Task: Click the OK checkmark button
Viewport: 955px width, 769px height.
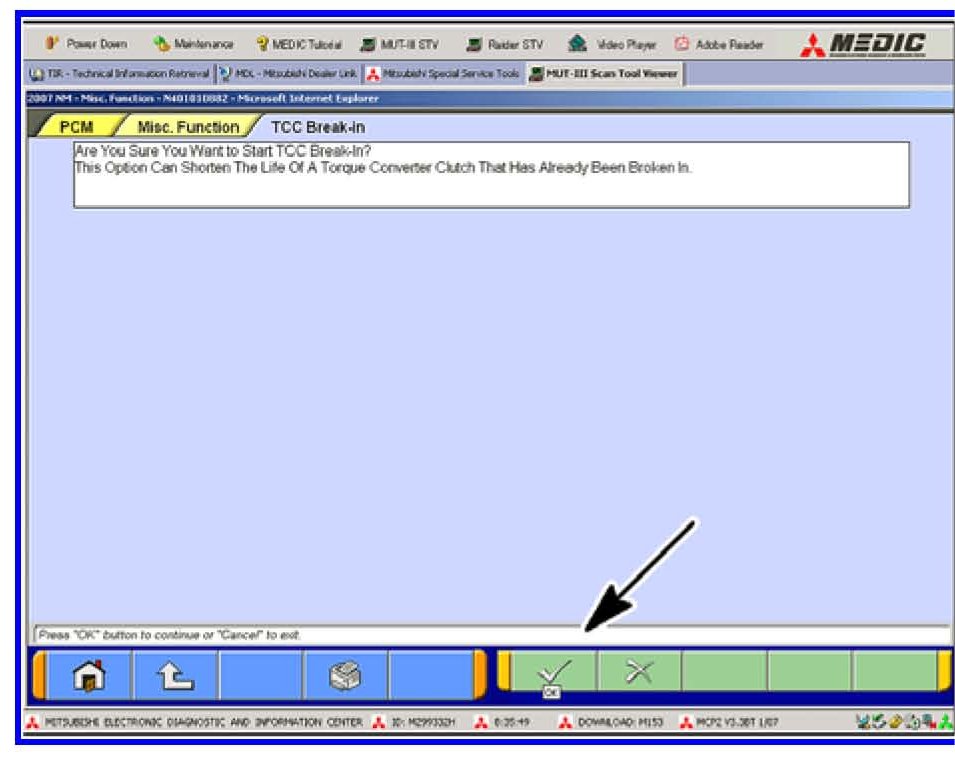Action: pos(553,671)
